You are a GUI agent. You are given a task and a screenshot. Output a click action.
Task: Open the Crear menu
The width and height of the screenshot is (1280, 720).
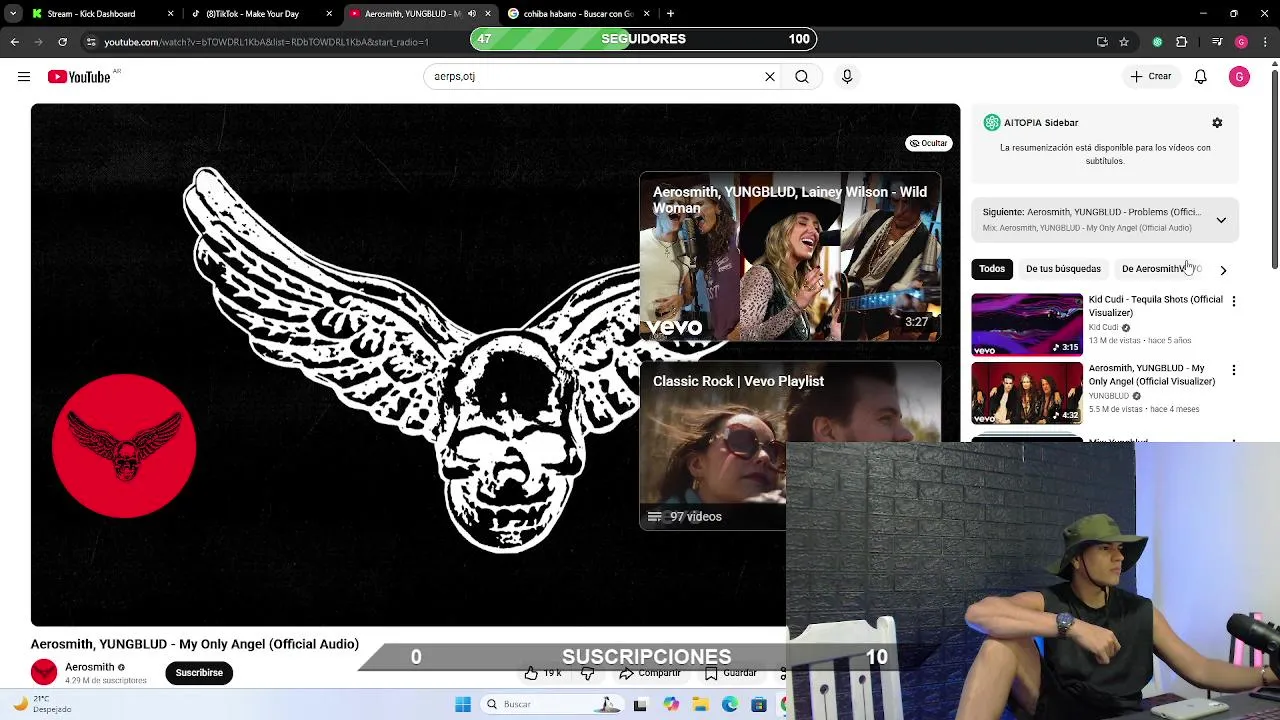(x=1151, y=76)
